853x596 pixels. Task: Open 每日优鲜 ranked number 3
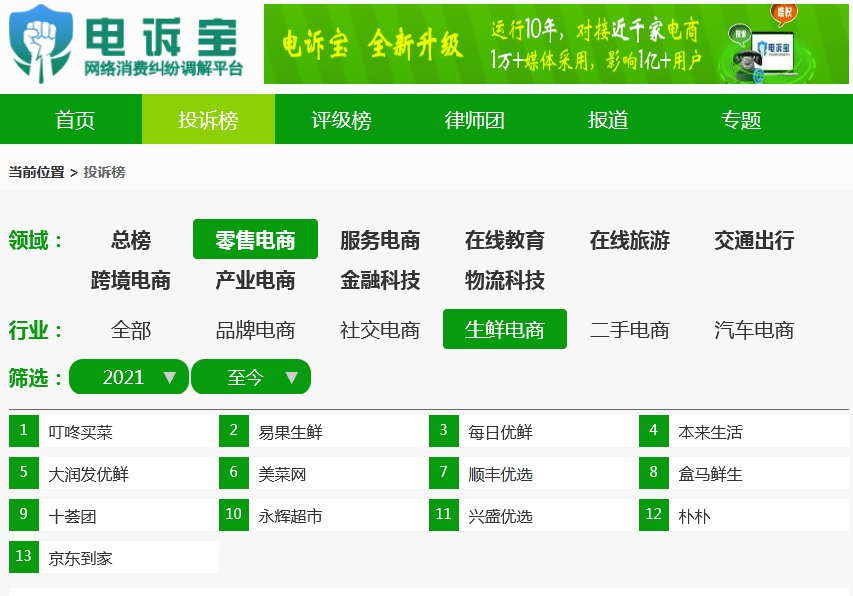534,431
